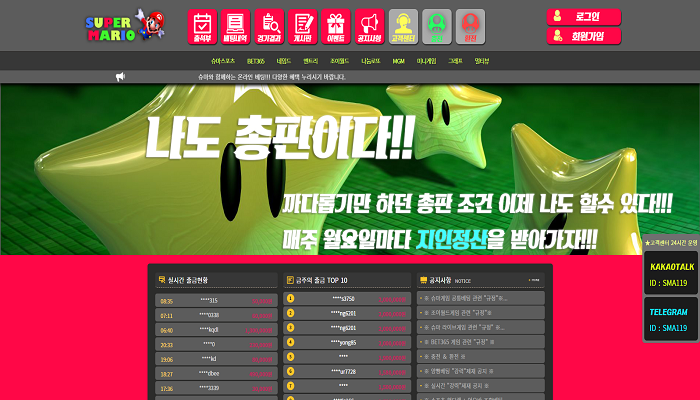Click the 08:35 ****315 withdrawal row
Image resolution: width=700 pixels, height=400 pixels.
click(216, 300)
